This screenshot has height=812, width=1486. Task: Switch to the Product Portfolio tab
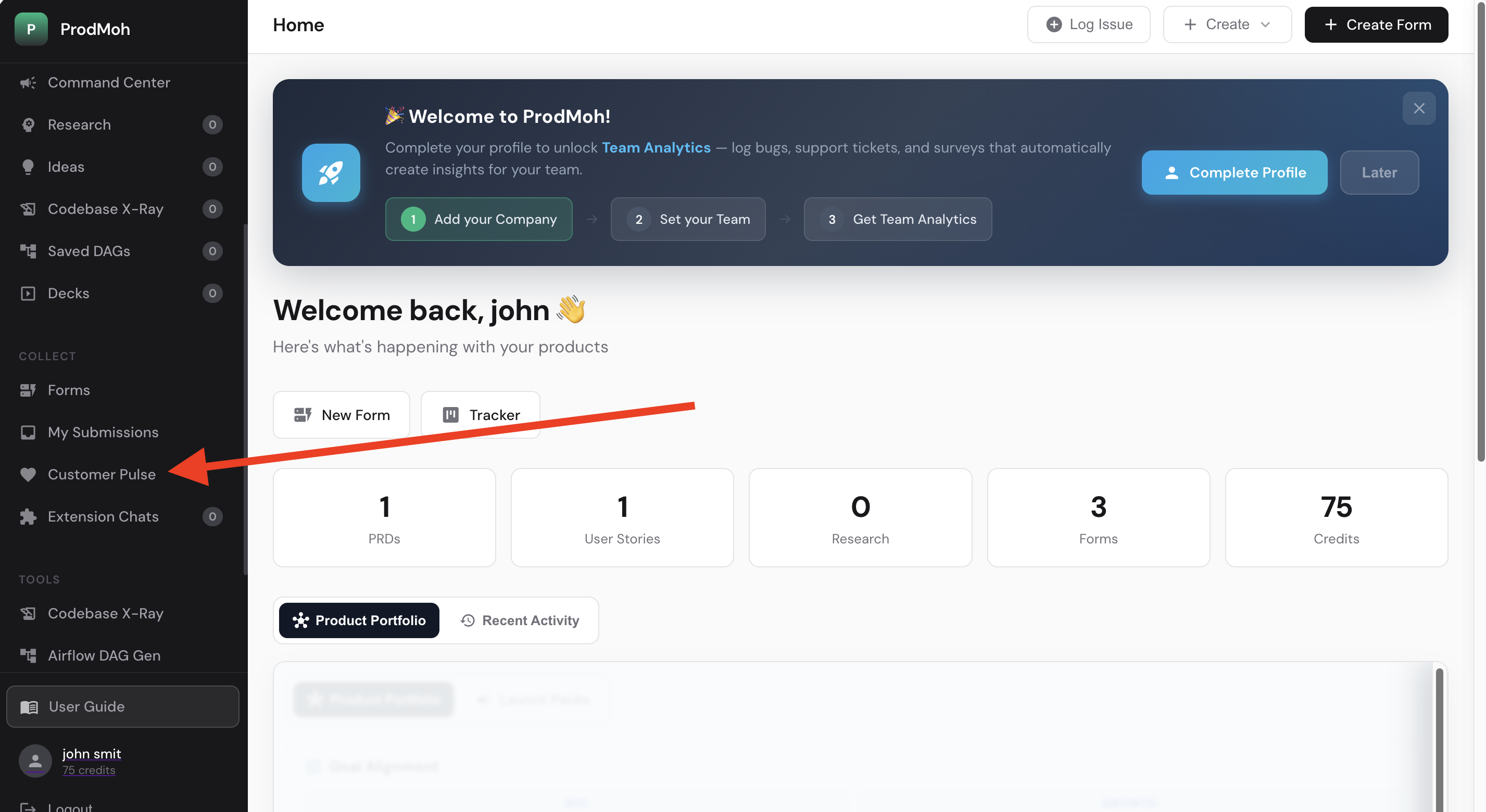(359, 620)
